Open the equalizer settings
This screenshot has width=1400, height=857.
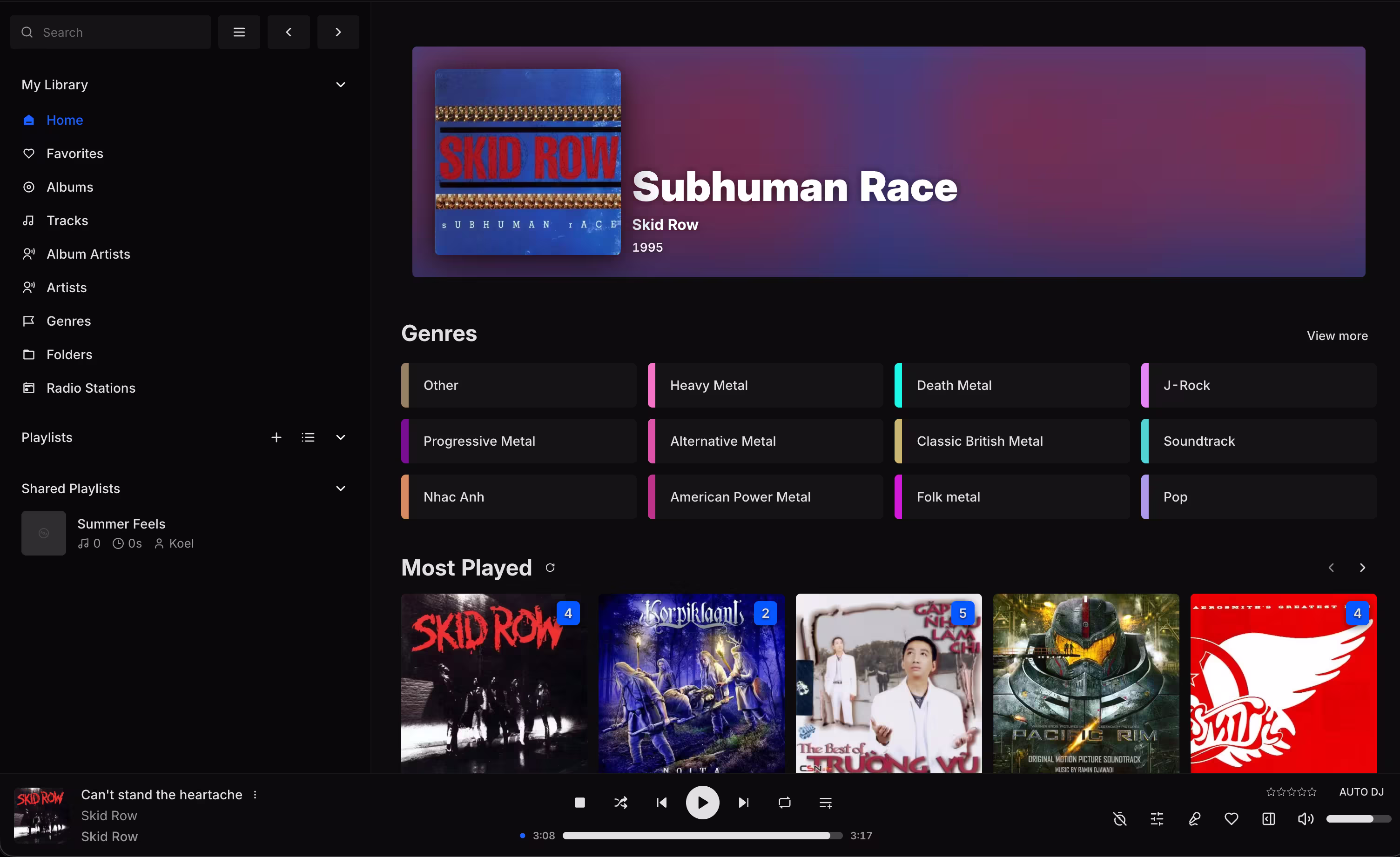point(1156,818)
